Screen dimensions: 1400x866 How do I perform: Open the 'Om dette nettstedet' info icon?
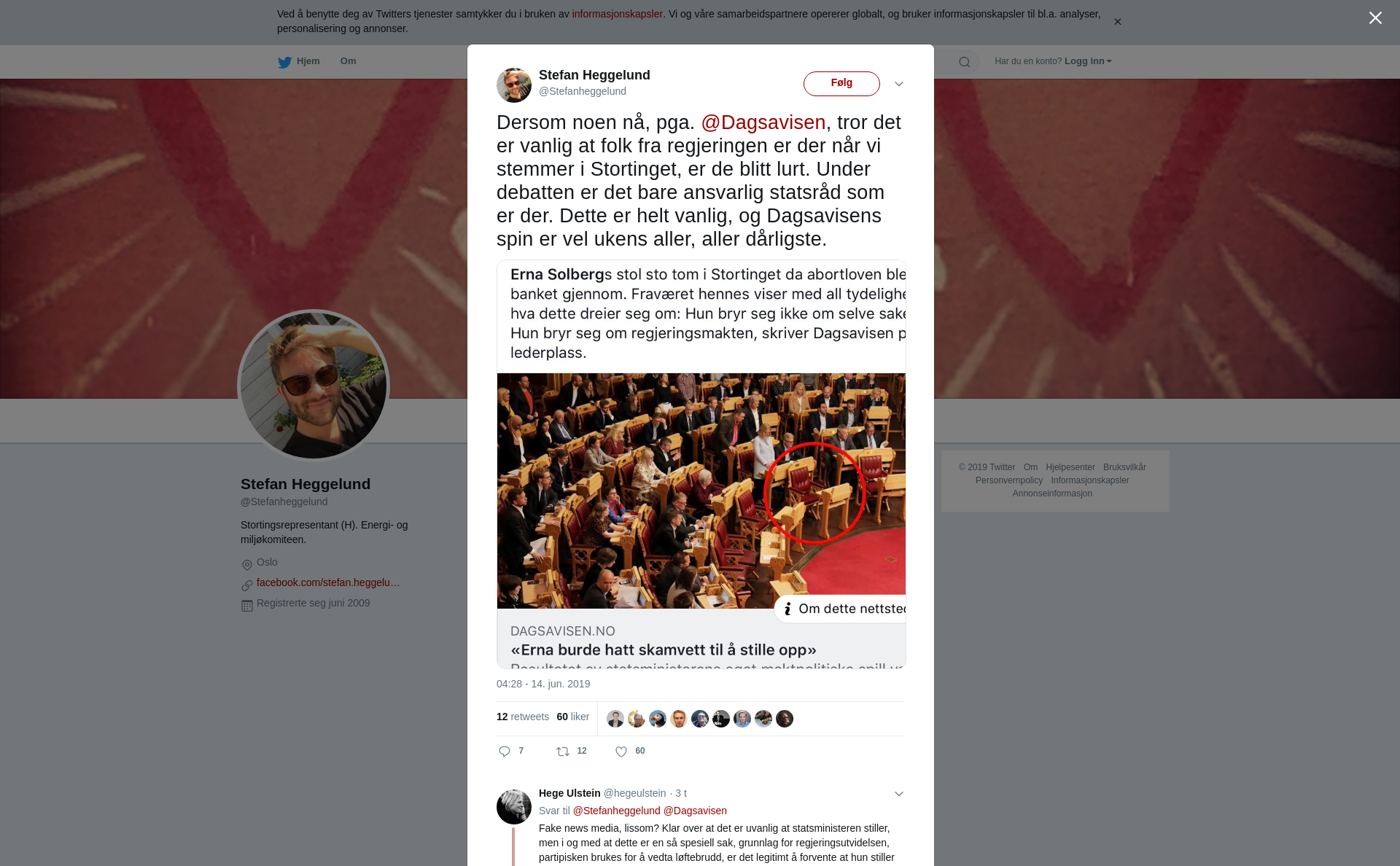[x=787, y=609]
